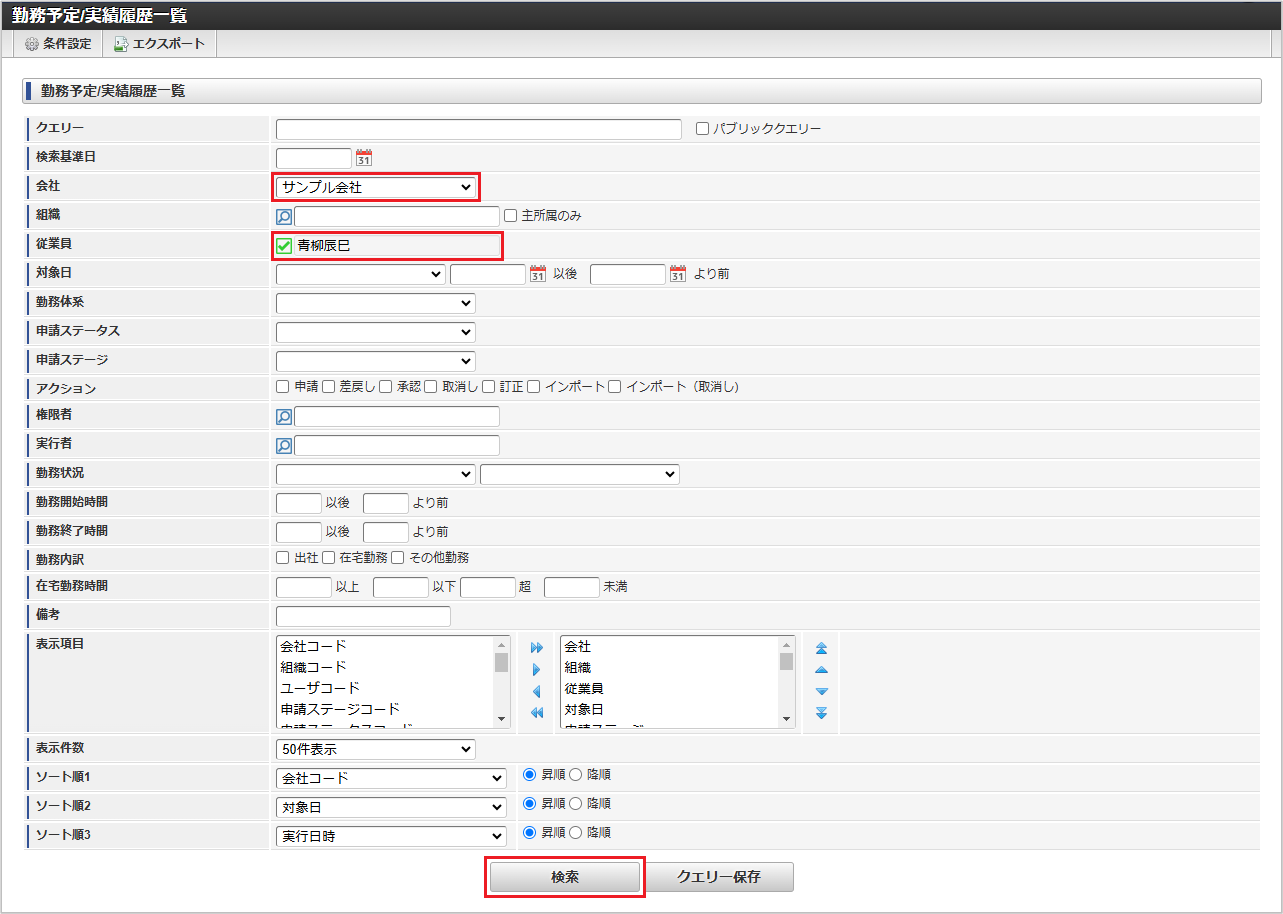Check the 主所属のみ option

[x=511, y=215]
